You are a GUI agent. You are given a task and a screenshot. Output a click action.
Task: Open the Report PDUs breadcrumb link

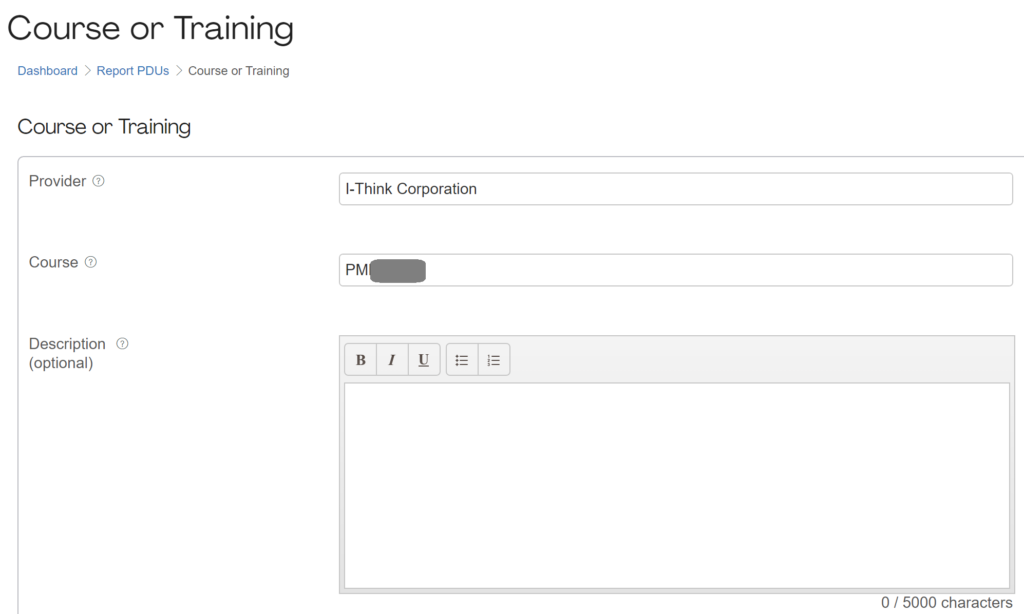[x=133, y=71]
